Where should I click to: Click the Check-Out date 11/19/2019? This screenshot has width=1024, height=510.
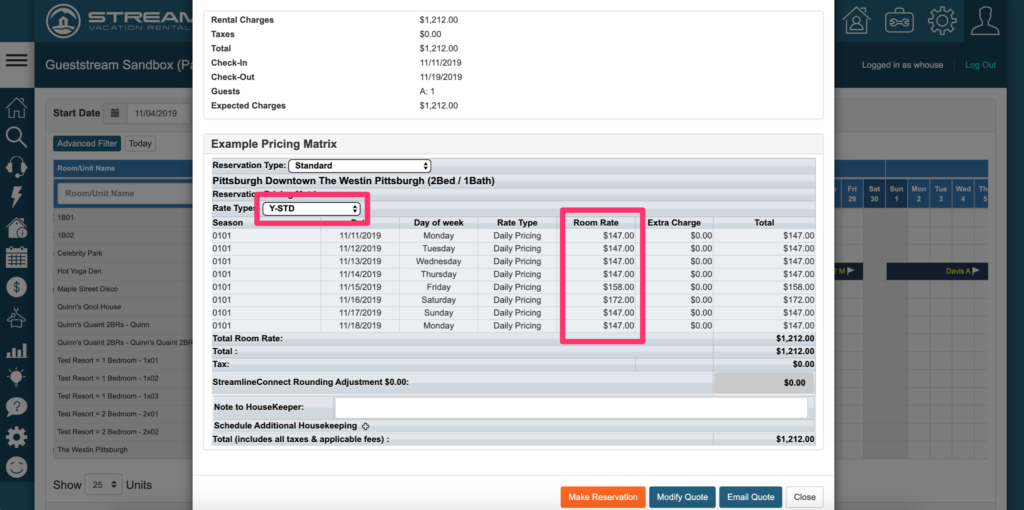point(441,77)
